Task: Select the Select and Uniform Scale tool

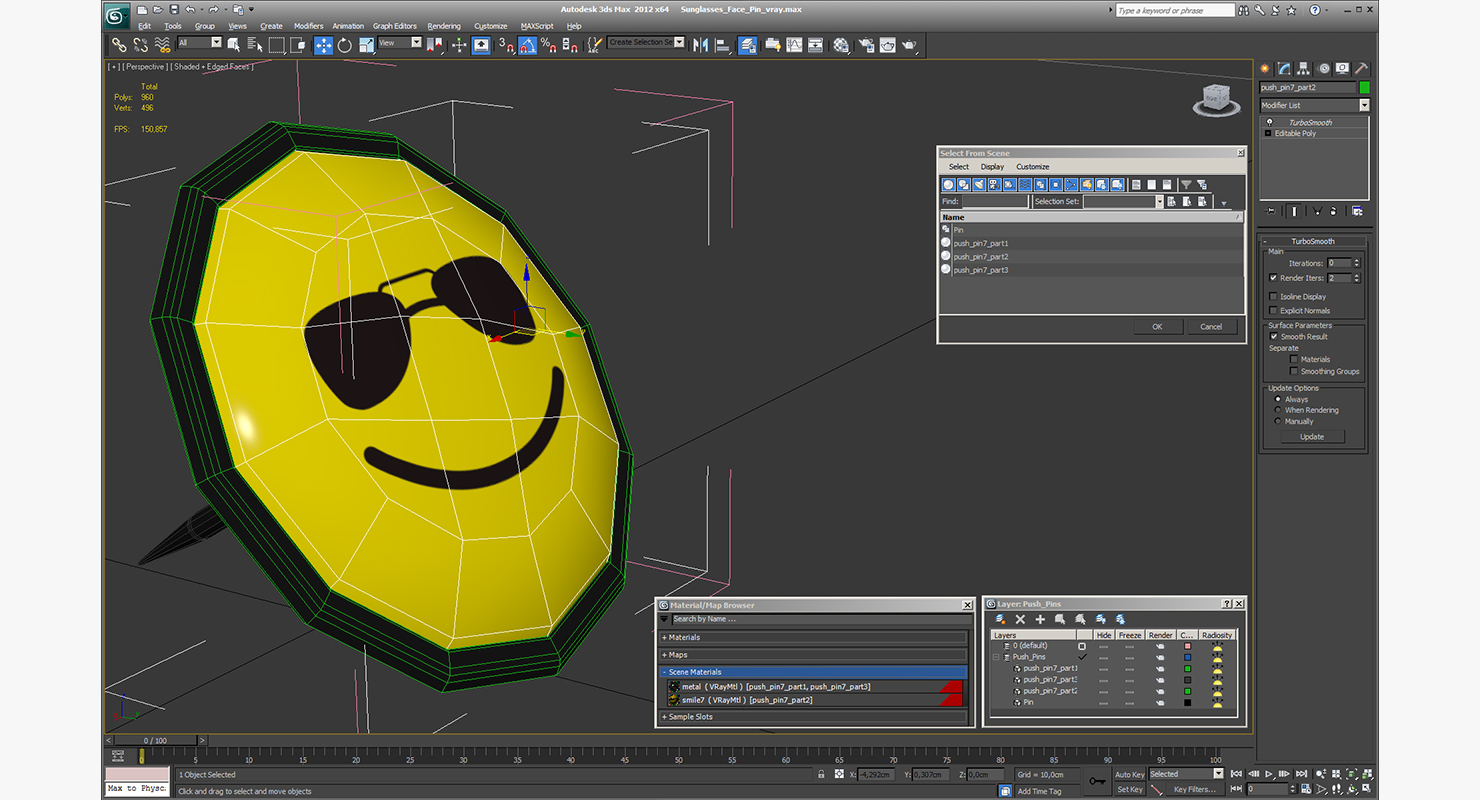Action: tap(366, 45)
